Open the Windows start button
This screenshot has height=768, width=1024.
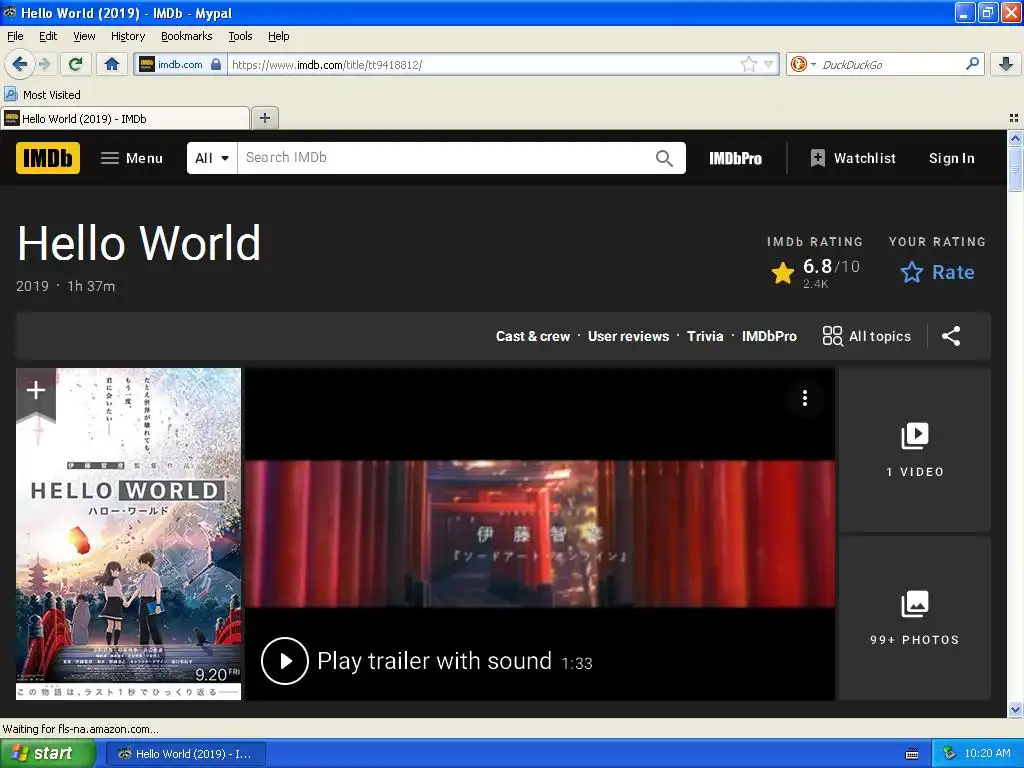pos(48,754)
